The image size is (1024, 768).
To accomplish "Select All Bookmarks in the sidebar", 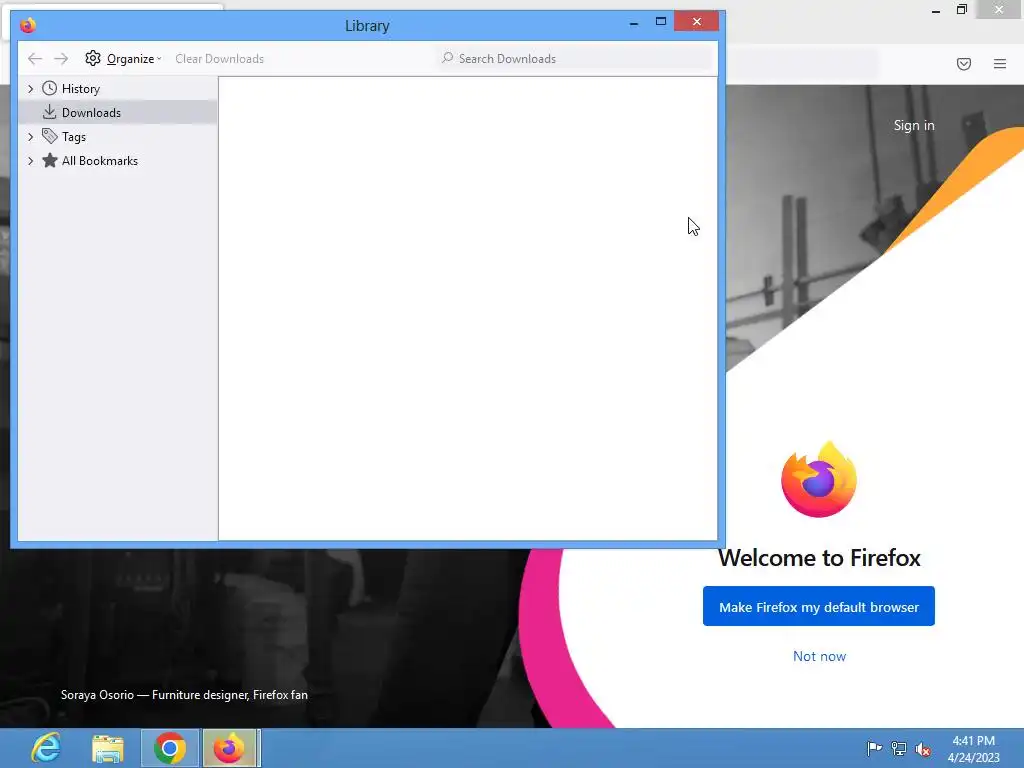I will pos(100,161).
